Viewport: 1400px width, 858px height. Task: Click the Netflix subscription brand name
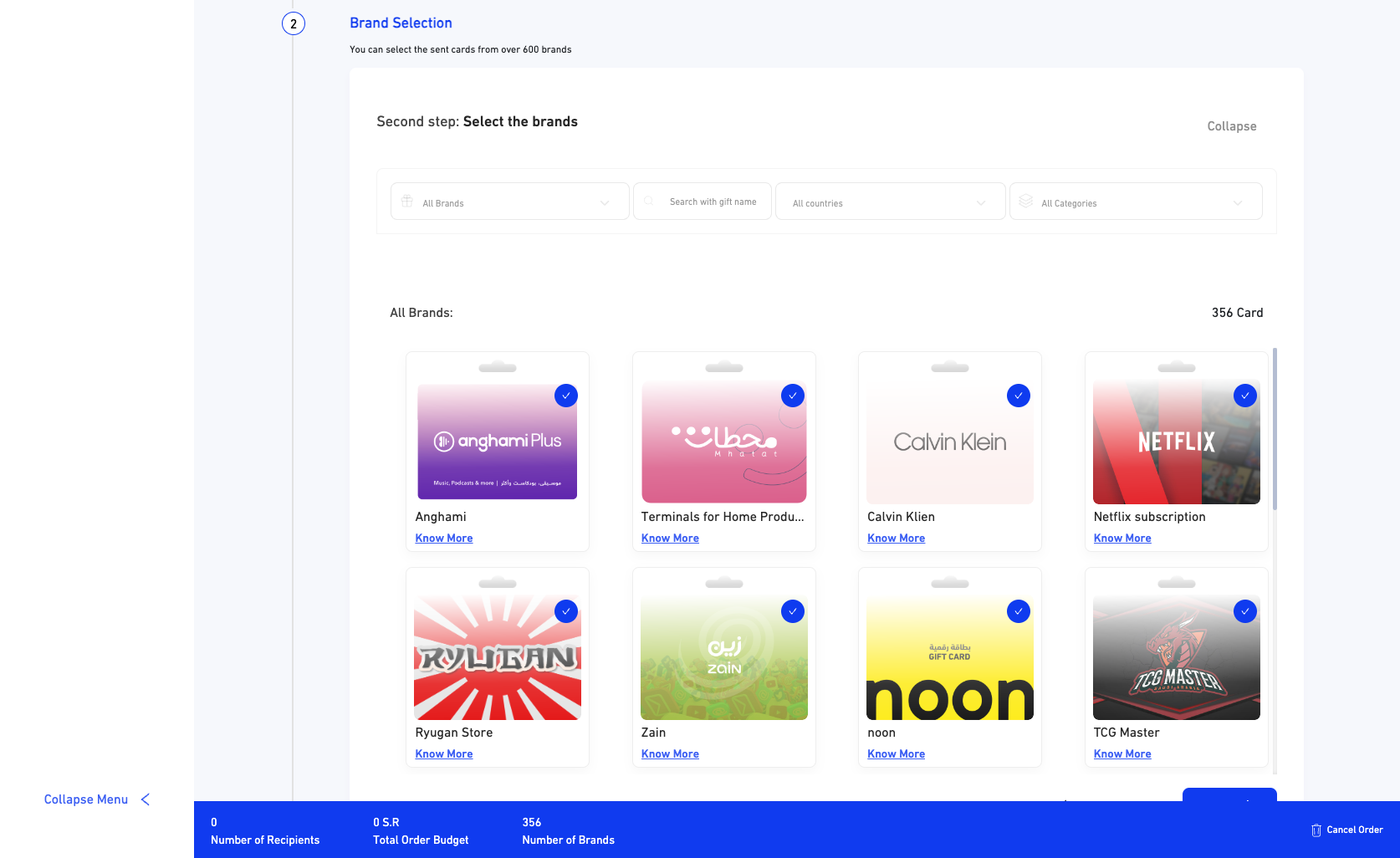point(1150,517)
